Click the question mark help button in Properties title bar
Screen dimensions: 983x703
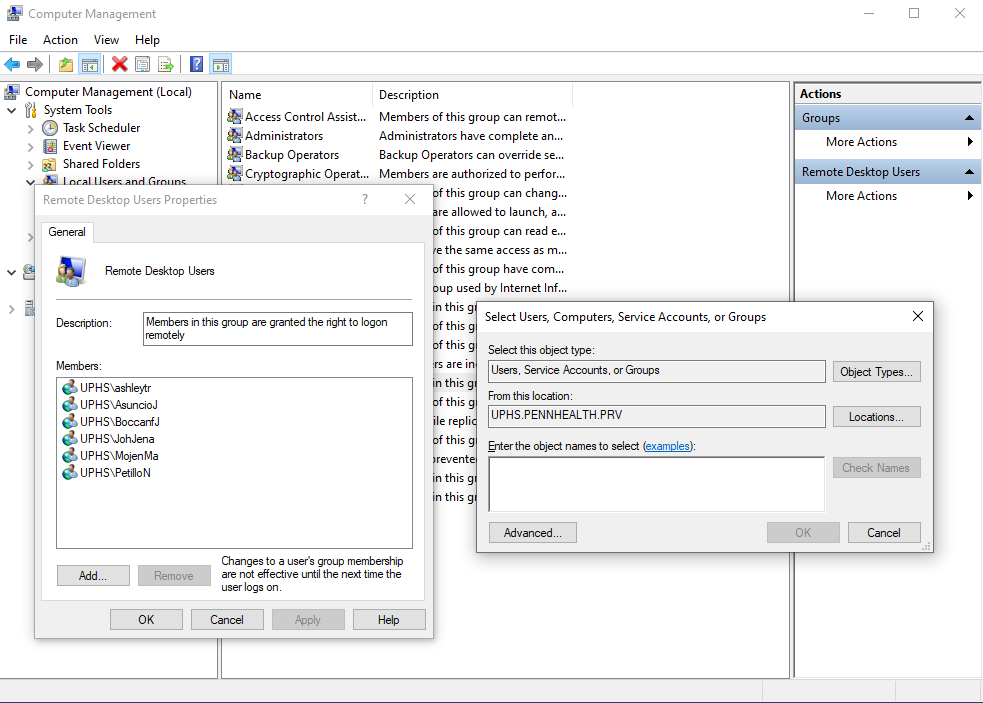click(365, 199)
